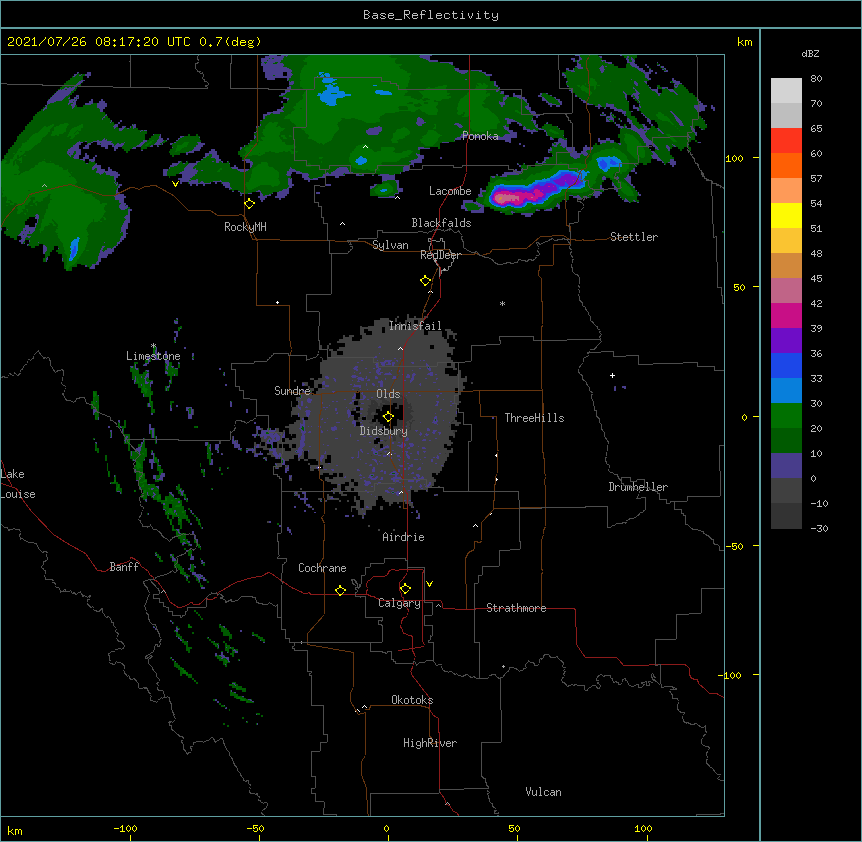The width and height of the screenshot is (862, 842).
Task: Select the Banff label
Action: pyautogui.click(x=124, y=567)
